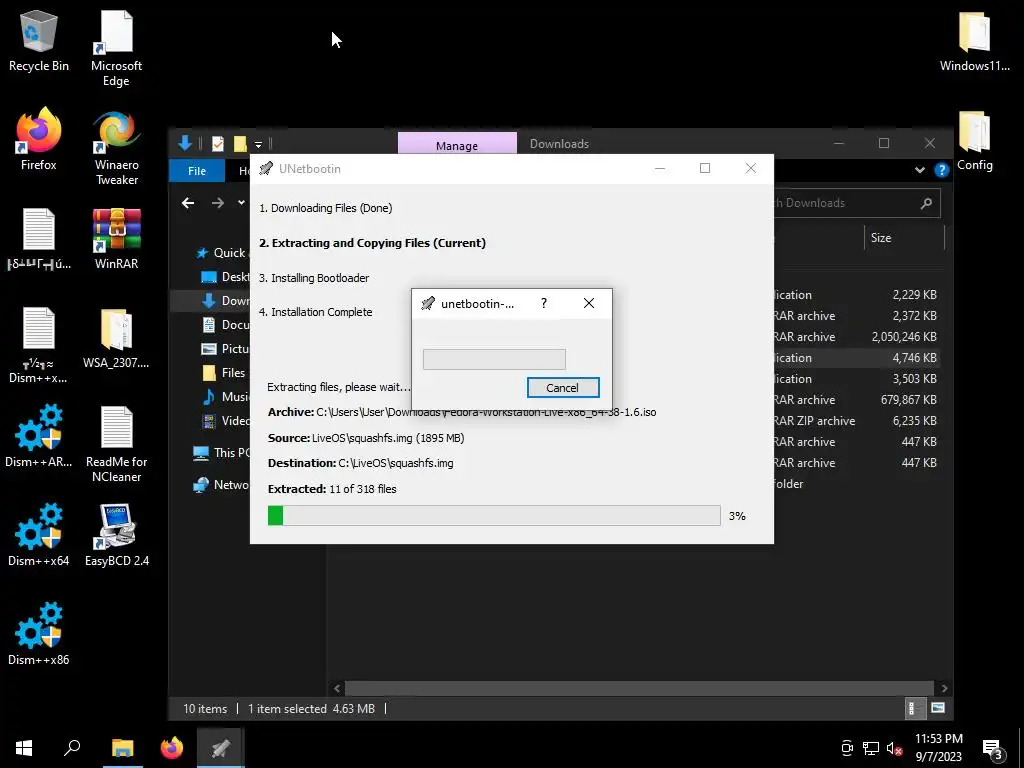Click Explorer's back navigation arrow

pyautogui.click(x=188, y=203)
